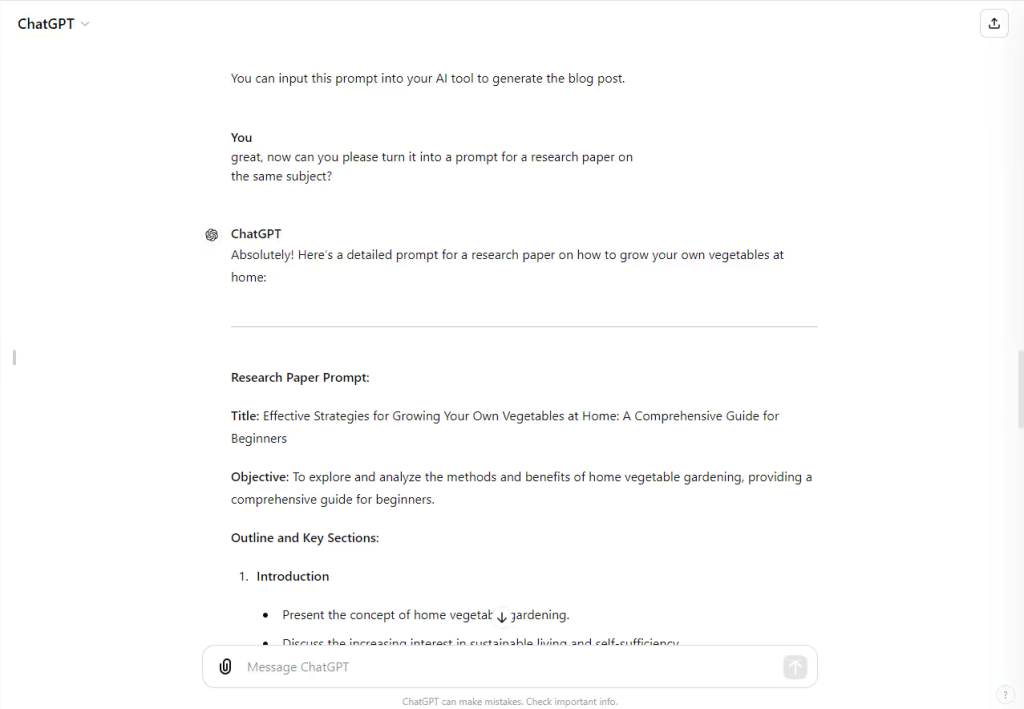
Task: Click the vertical scrollbar thumb
Action: pyautogui.click(x=1020, y=389)
